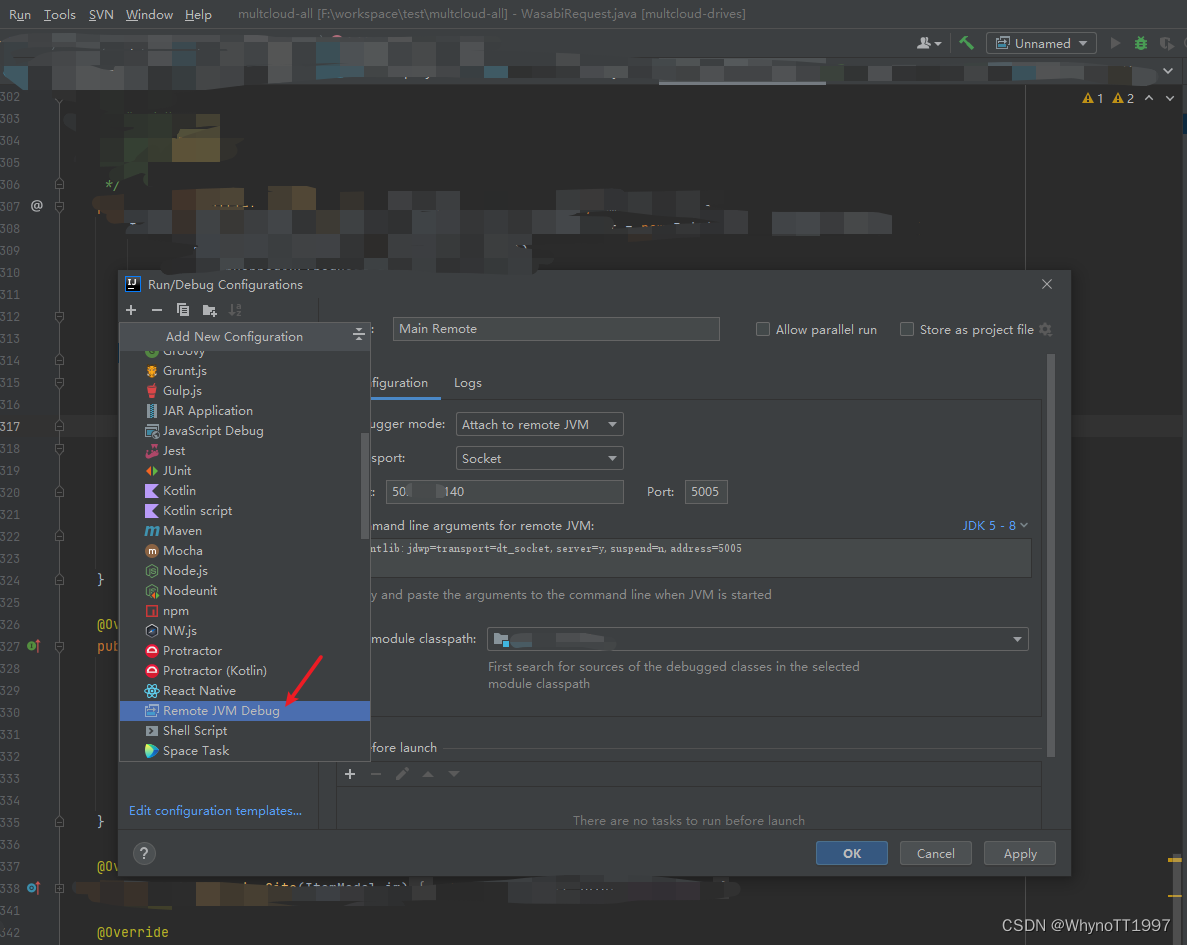Choose Shell Script configuration type
Image resolution: width=1187 pixels, height=945 pixels.
tap(245, 731)
